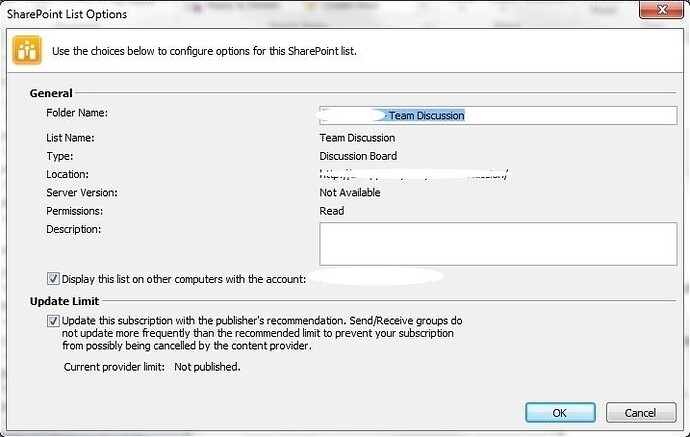Click the Discussion Board type value
This screenshot has height=437, width=690.
coord(358,156)
